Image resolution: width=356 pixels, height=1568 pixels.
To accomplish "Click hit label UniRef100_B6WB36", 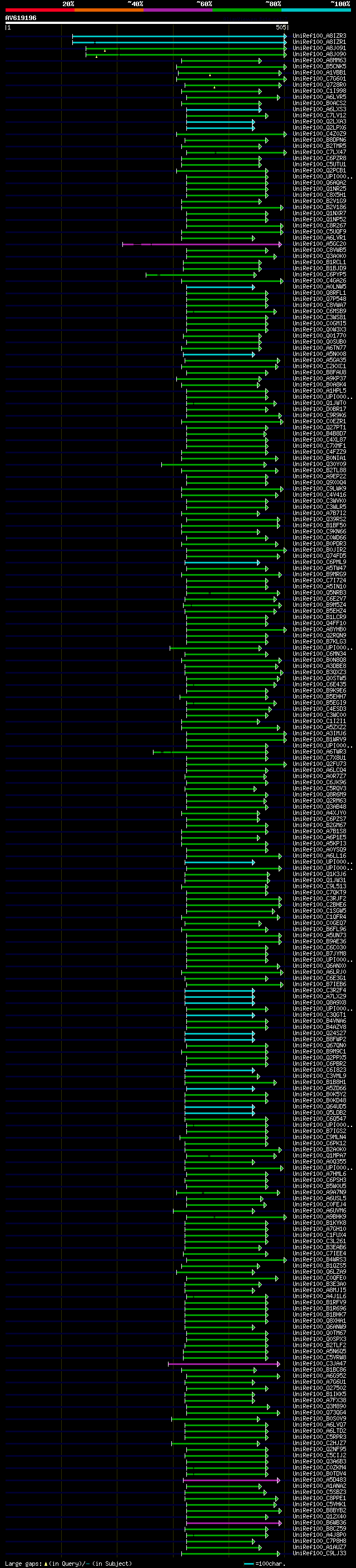I will (x=319, y=1522).
